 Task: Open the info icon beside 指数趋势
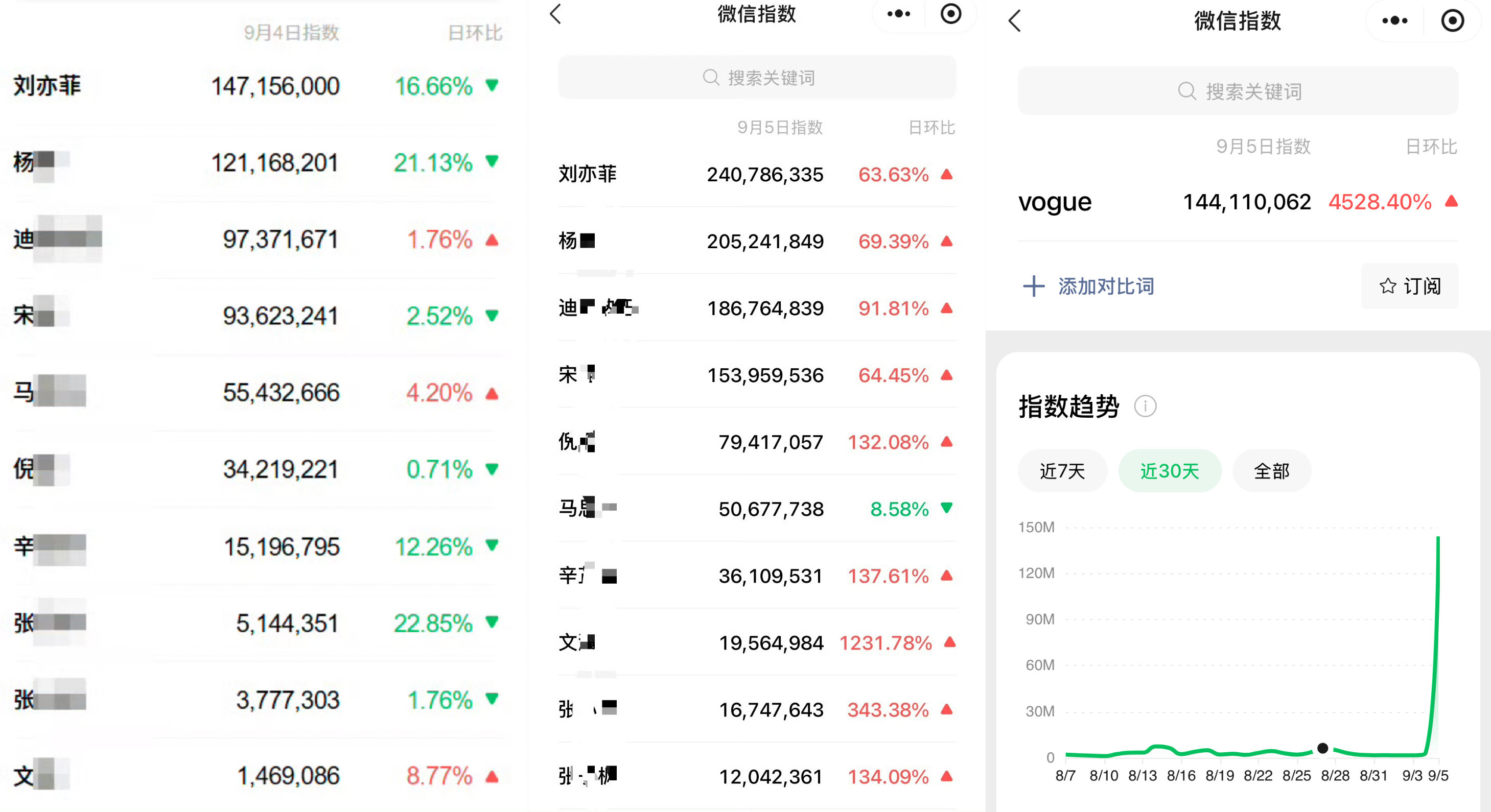point(1145,406)
